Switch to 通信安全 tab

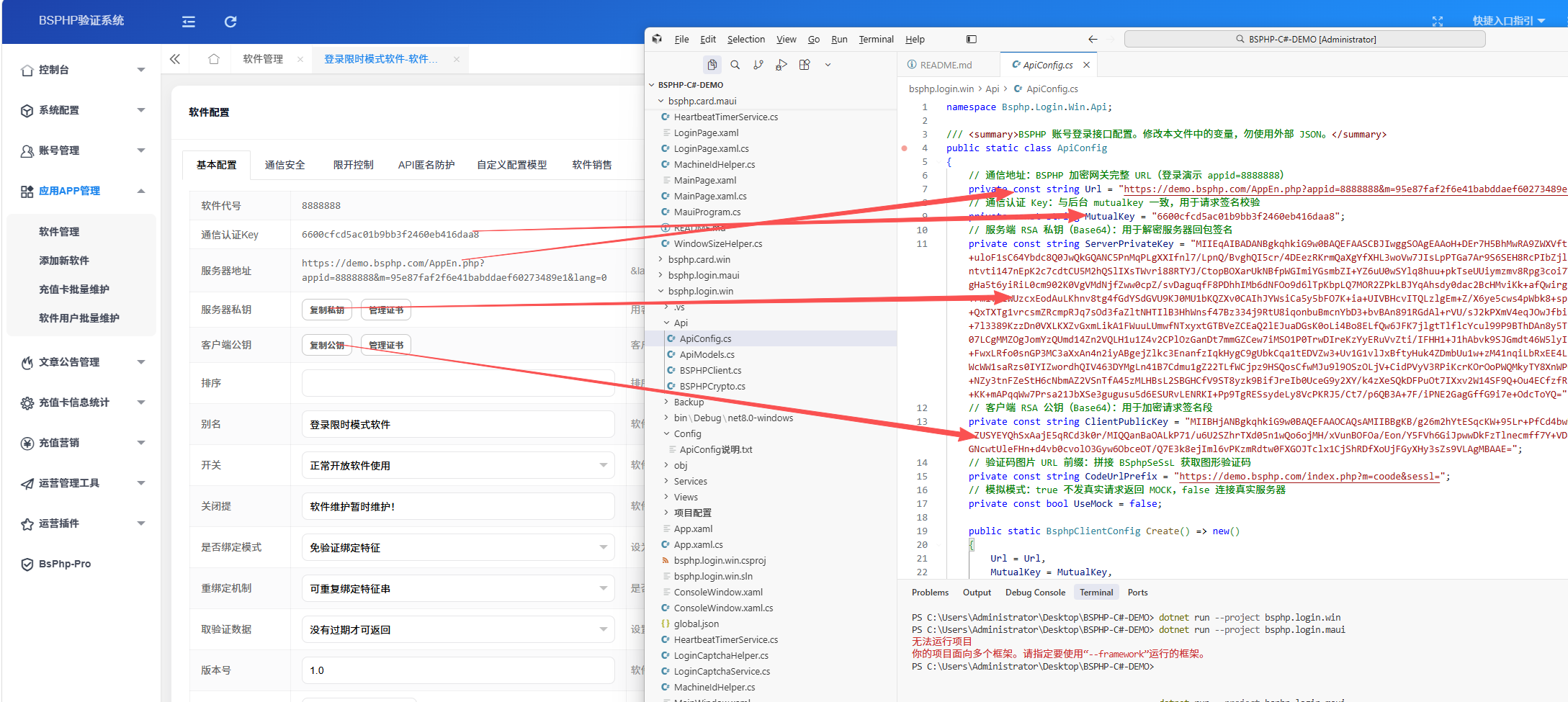tap(285, 165)
